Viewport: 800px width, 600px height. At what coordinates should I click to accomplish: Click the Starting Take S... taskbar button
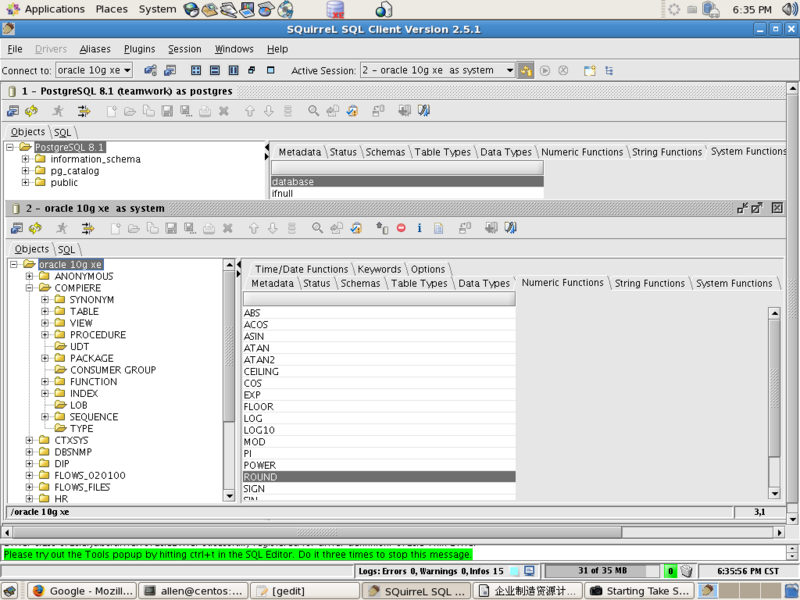tap(638, 590)
